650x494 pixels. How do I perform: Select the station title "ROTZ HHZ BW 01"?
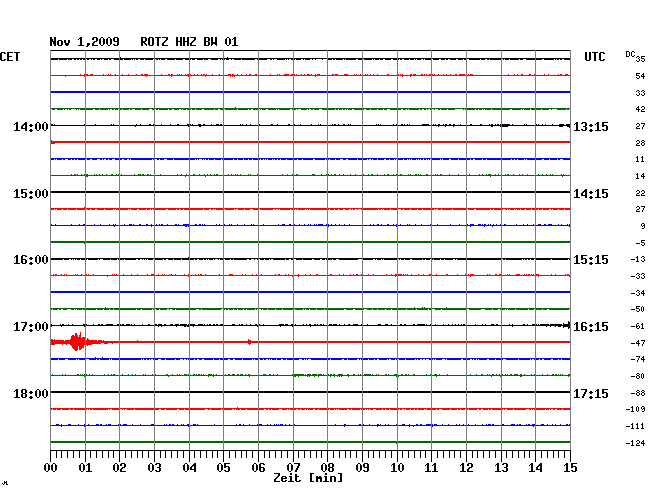(x=189, y=42)
